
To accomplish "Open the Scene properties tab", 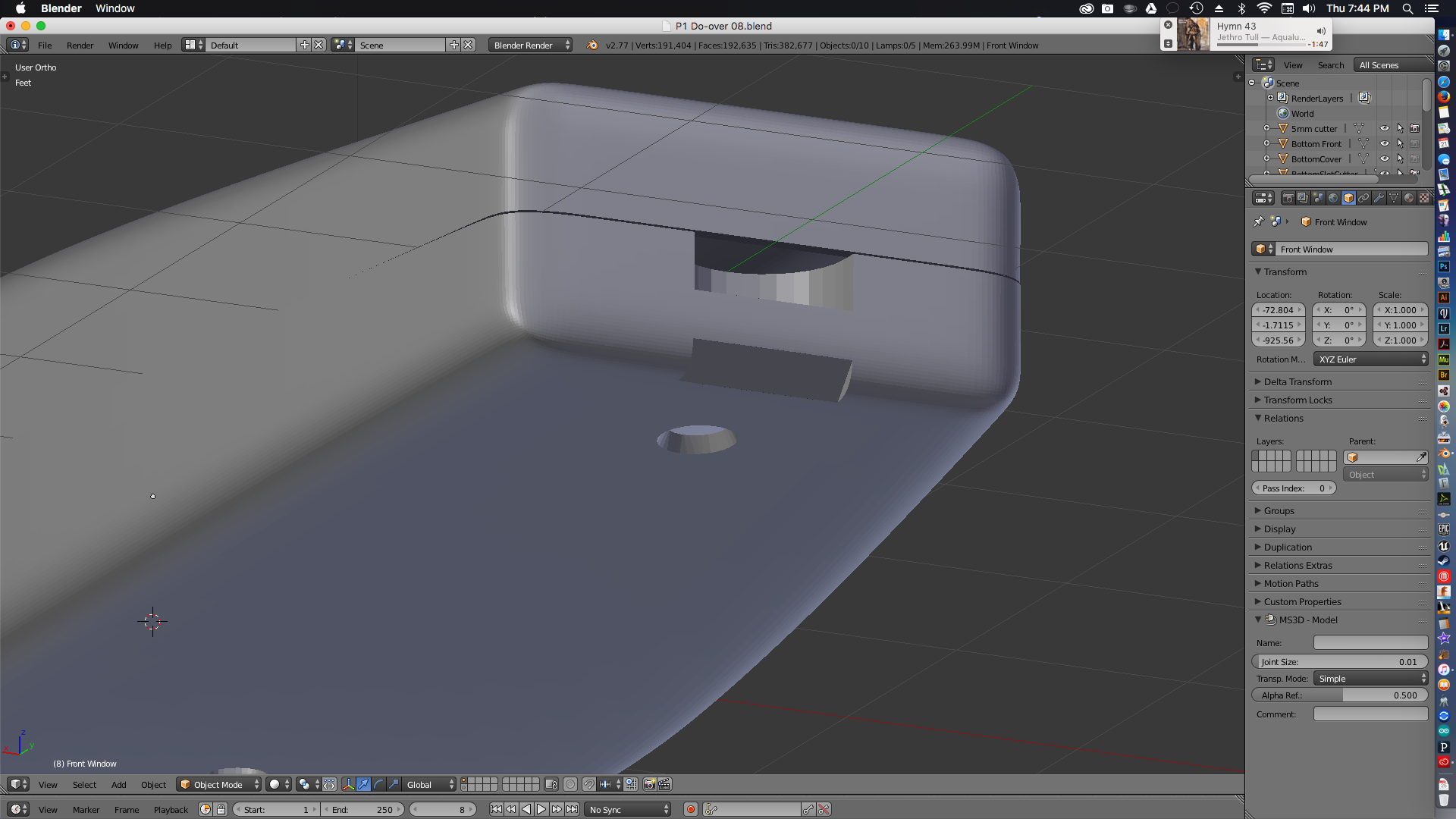I will click(1318, 198).
